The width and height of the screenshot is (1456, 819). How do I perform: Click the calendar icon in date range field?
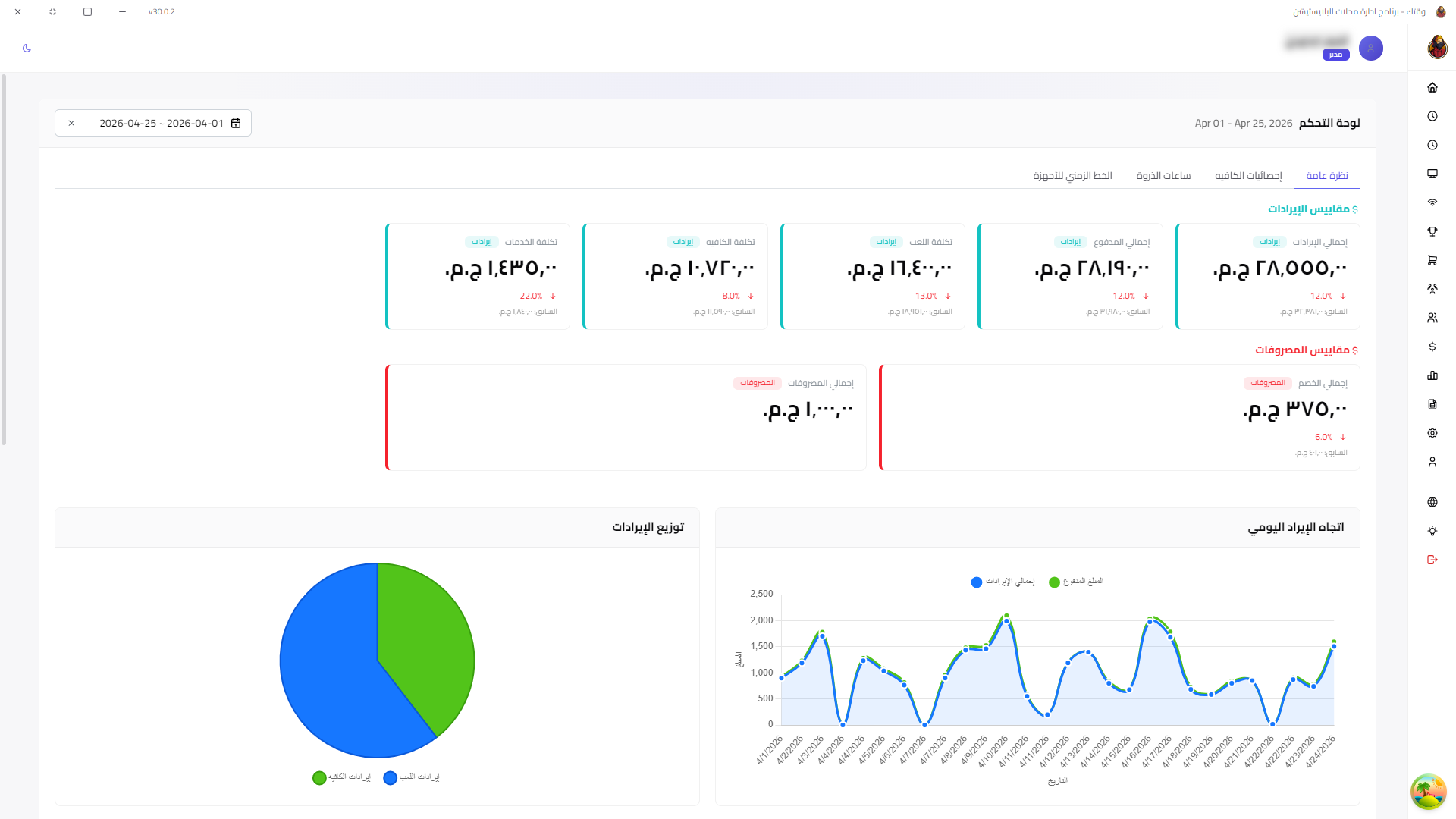click(x=236, y=123)
